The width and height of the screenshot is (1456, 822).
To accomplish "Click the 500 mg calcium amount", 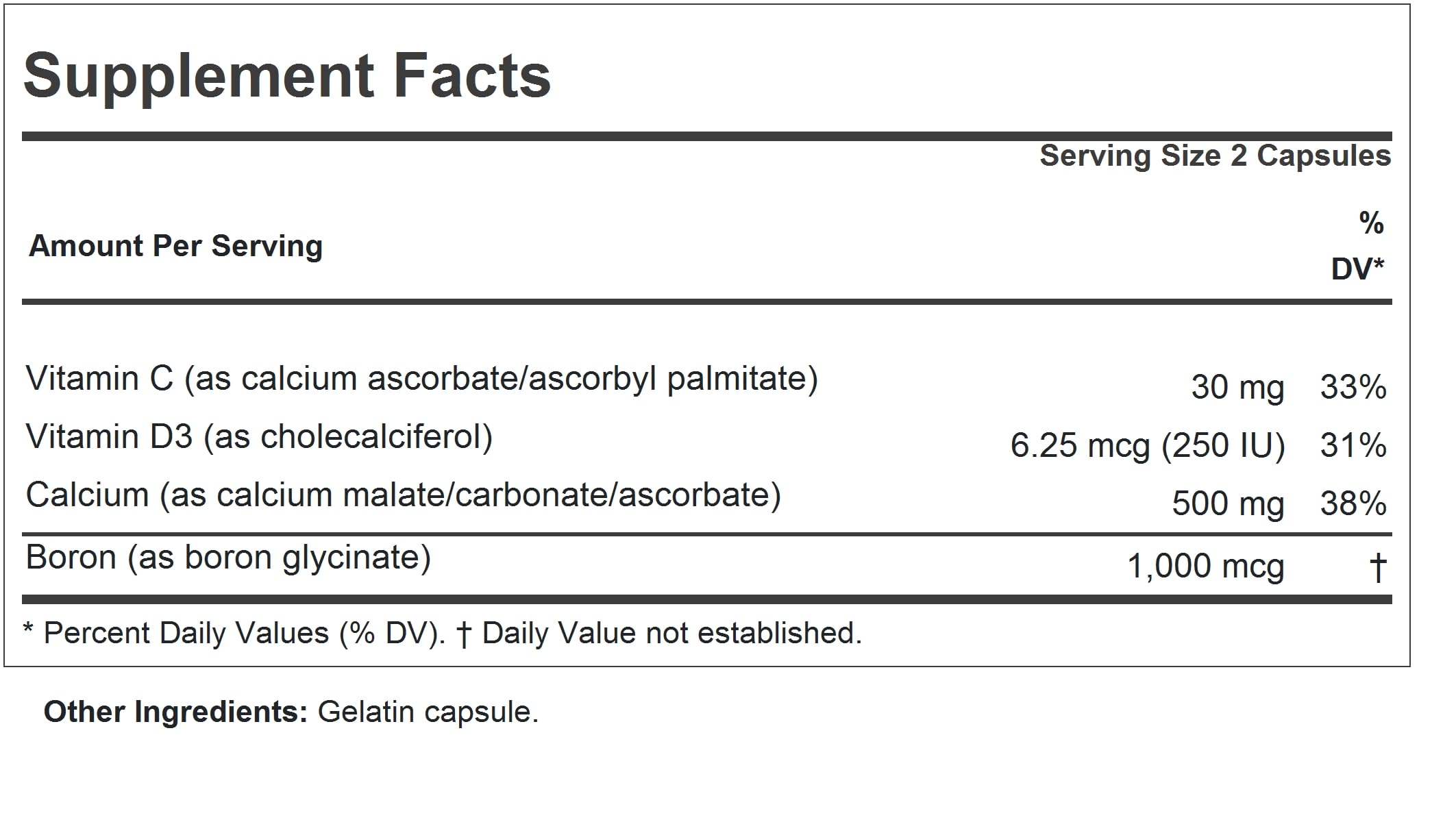I will tap(1228, 504).
